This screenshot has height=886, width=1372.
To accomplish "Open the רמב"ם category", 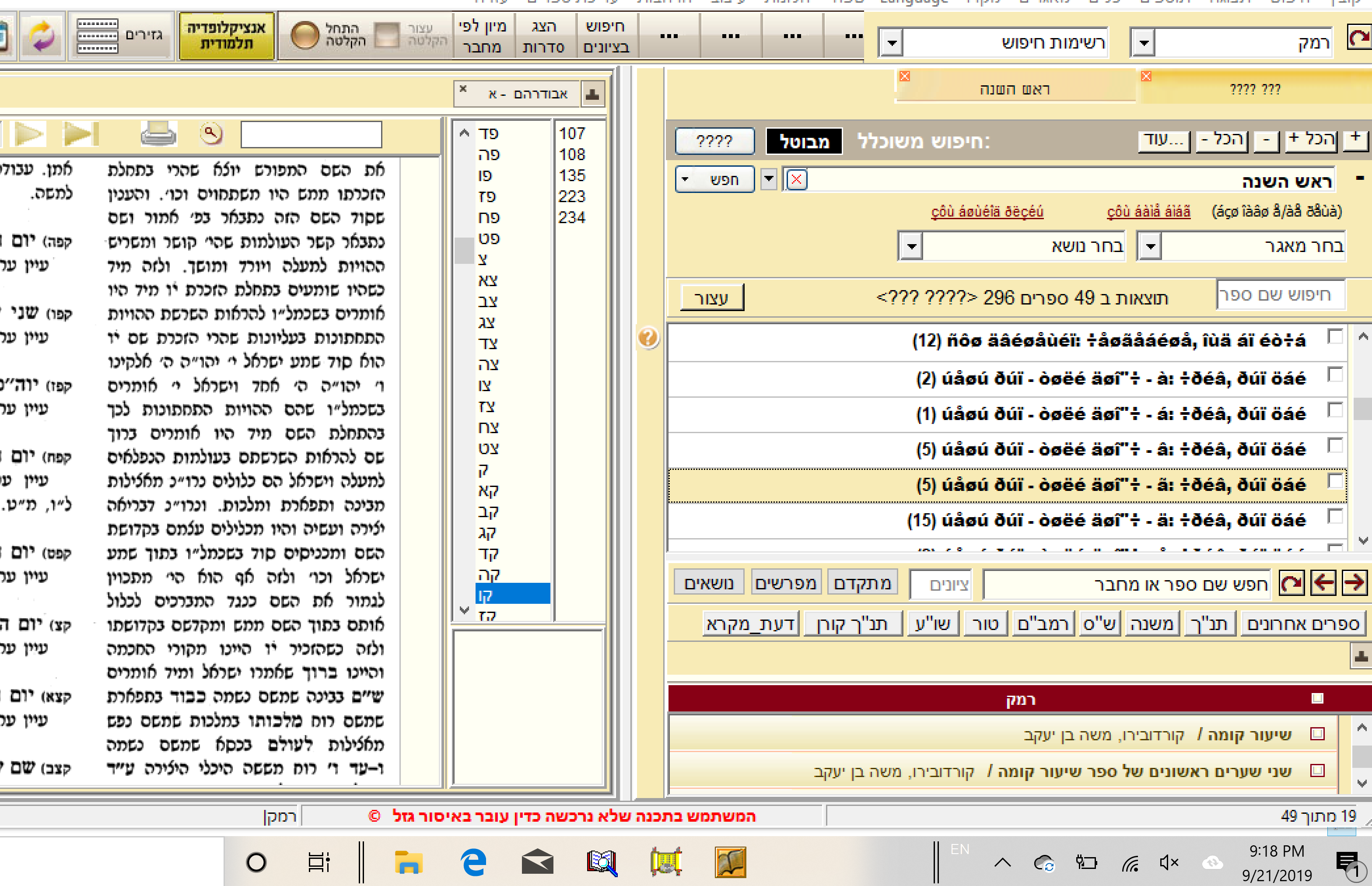I will coord(1043,624).
